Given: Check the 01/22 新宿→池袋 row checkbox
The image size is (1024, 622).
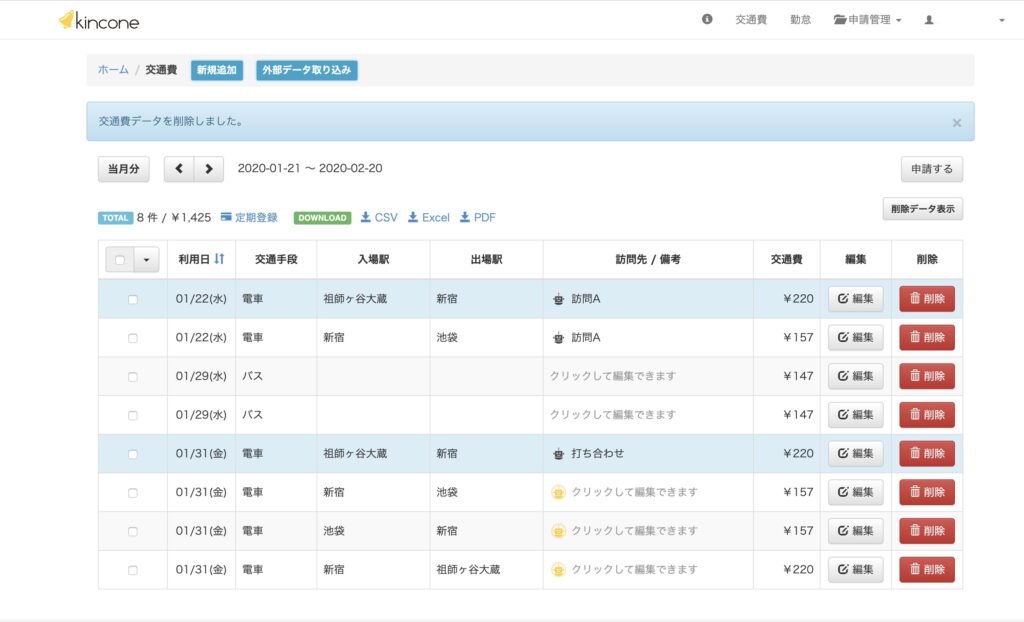Looking at the screenshot, I should tap(133, 338).
